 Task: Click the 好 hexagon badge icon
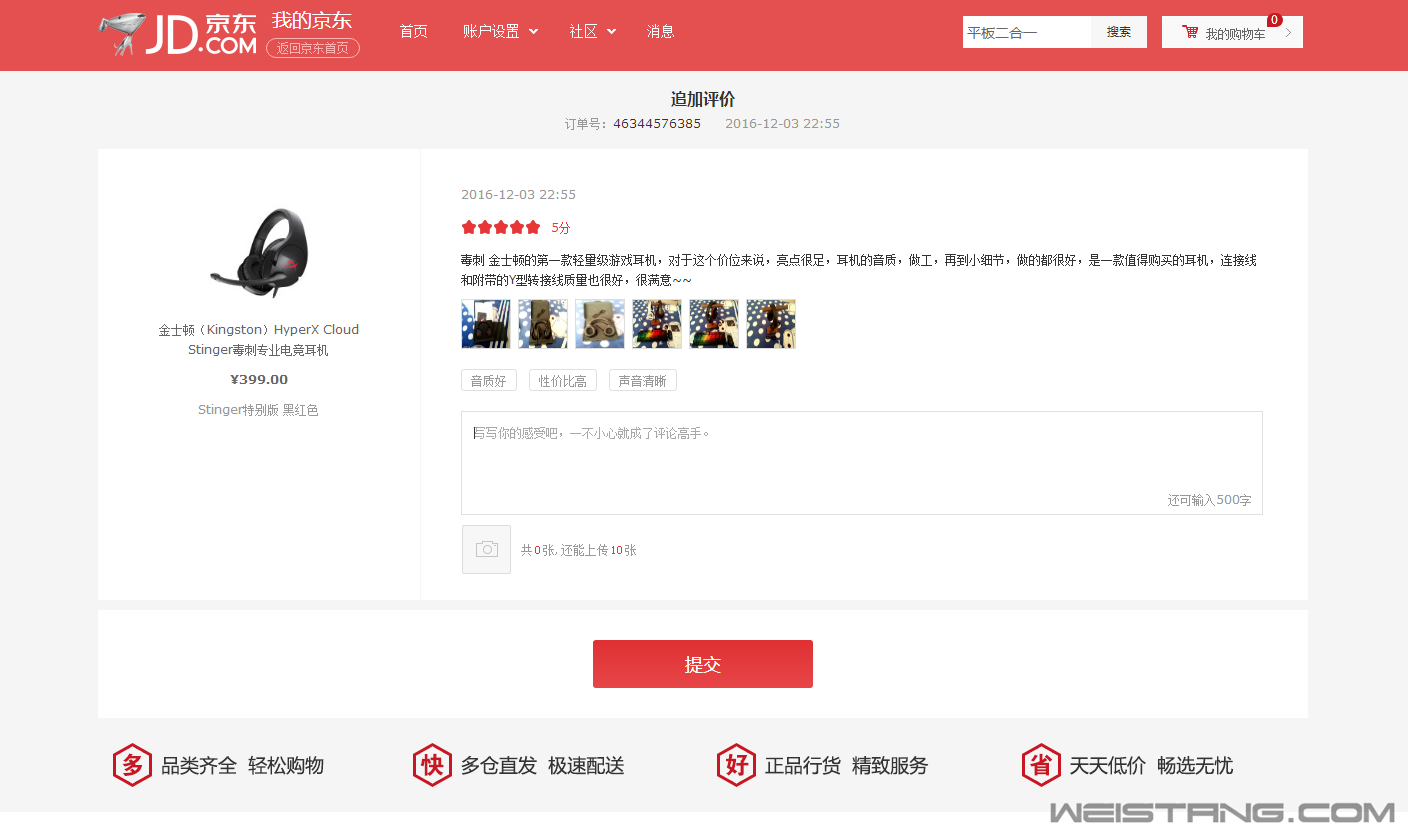coord(737,765)
